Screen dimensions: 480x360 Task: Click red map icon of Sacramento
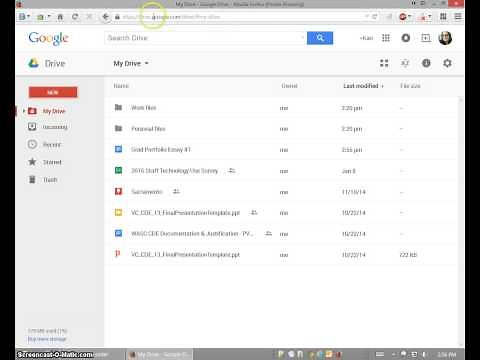pos(118,191)
